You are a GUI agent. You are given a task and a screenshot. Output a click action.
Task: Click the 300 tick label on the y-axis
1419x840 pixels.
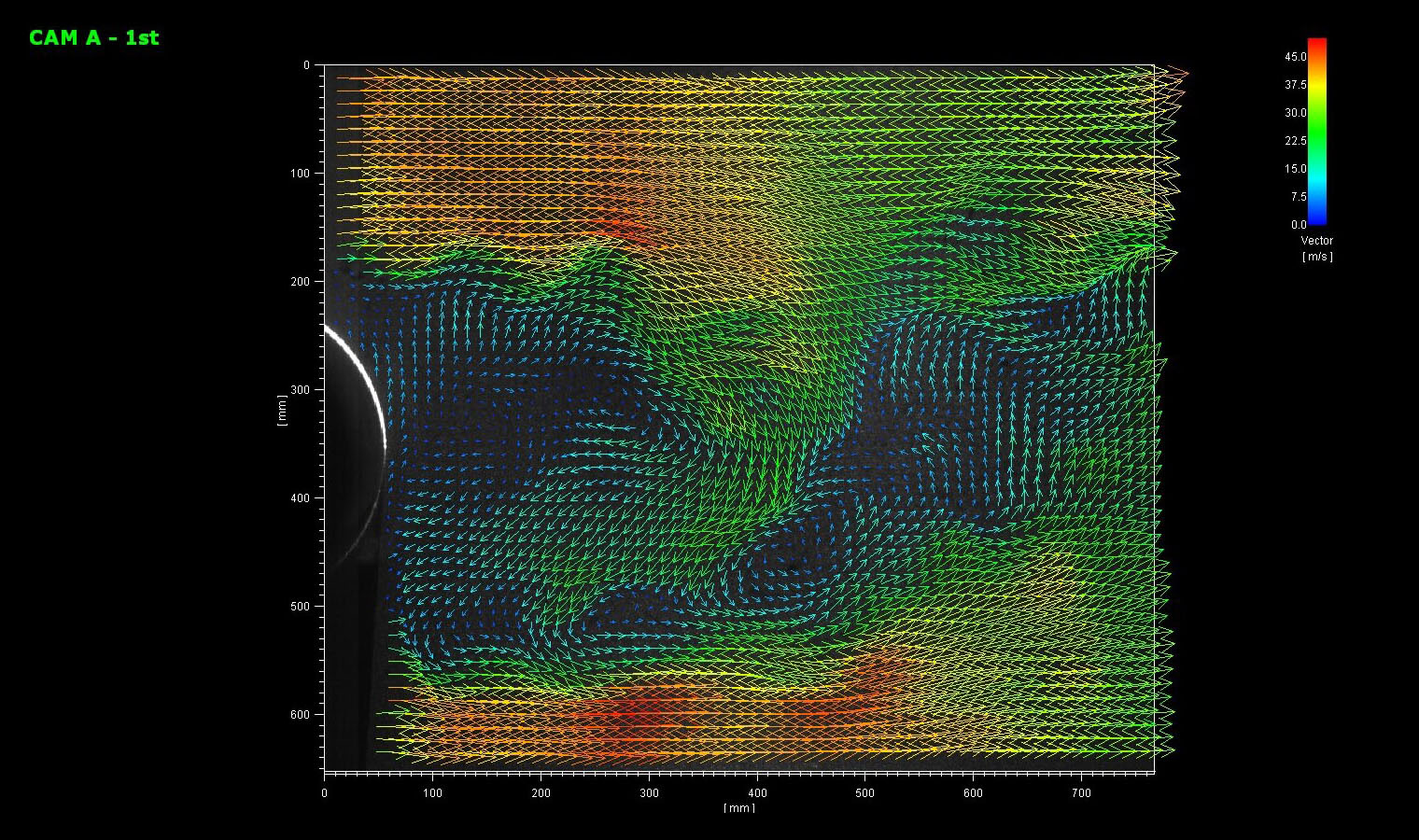[x=301, y=389]
